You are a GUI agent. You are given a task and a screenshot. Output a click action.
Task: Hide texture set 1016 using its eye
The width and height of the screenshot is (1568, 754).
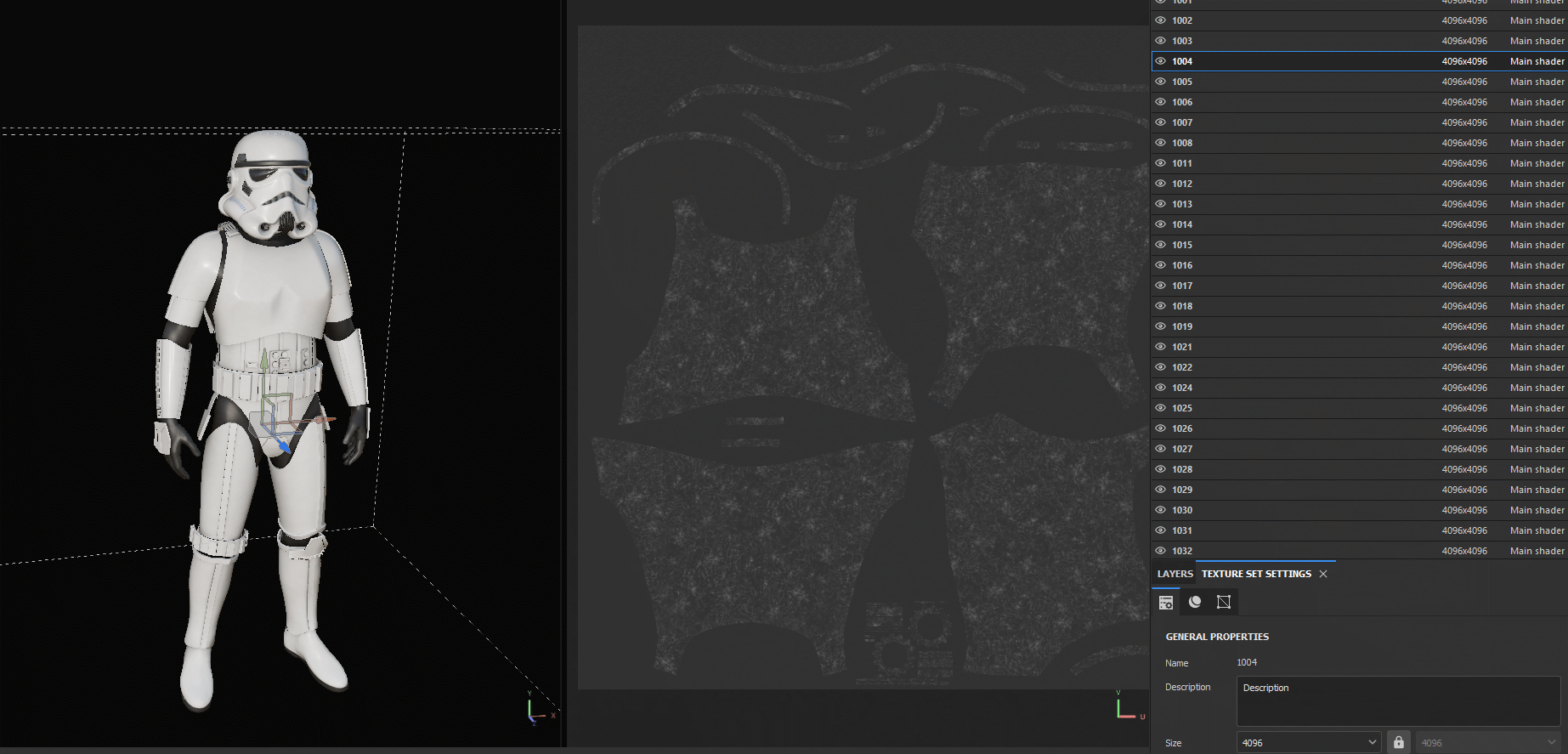(x=1160, y=265)
